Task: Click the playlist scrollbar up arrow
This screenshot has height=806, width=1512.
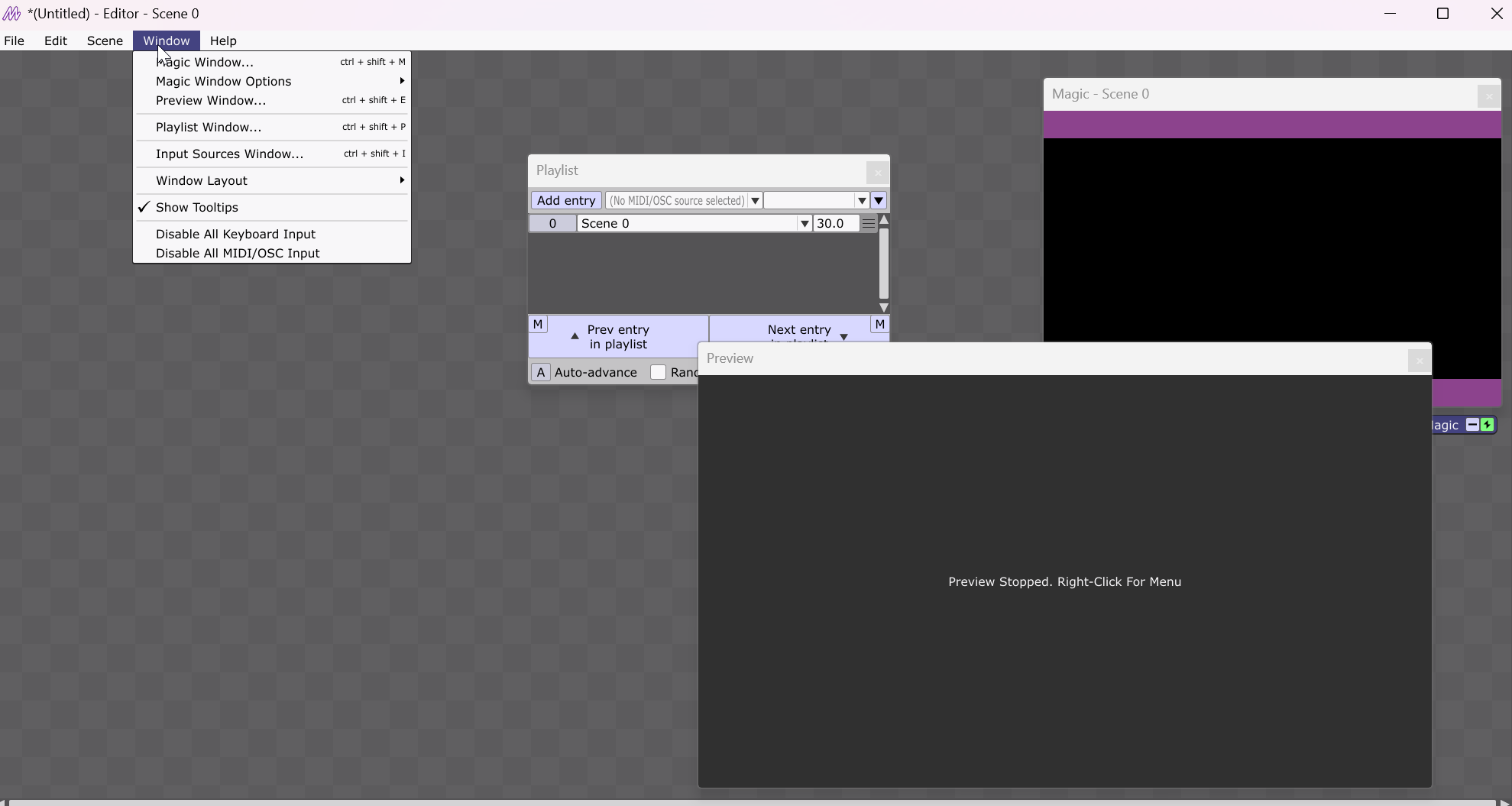Action: pyautogui.click(x=884, y=220)
